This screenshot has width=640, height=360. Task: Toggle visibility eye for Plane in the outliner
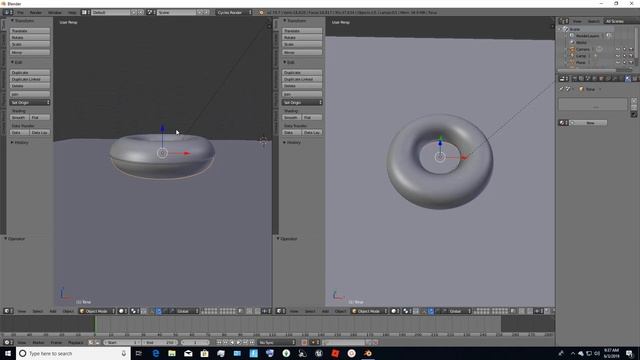point(618,62)
